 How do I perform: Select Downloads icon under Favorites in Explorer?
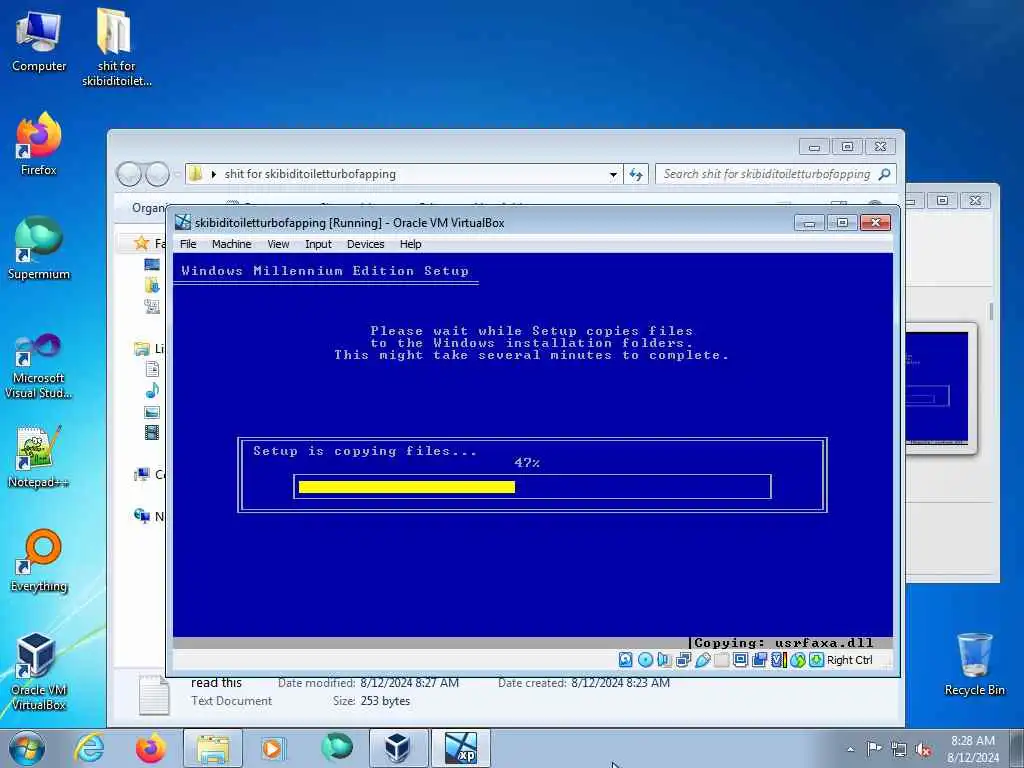click(152, 285)
